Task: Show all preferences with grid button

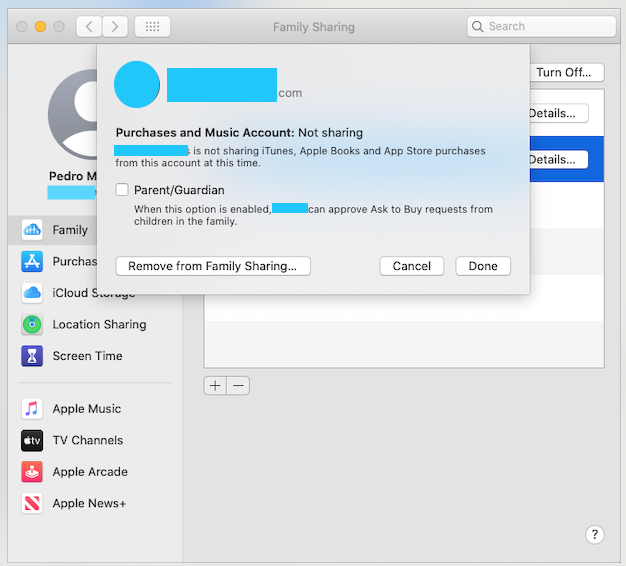Action: click(153, 27)
